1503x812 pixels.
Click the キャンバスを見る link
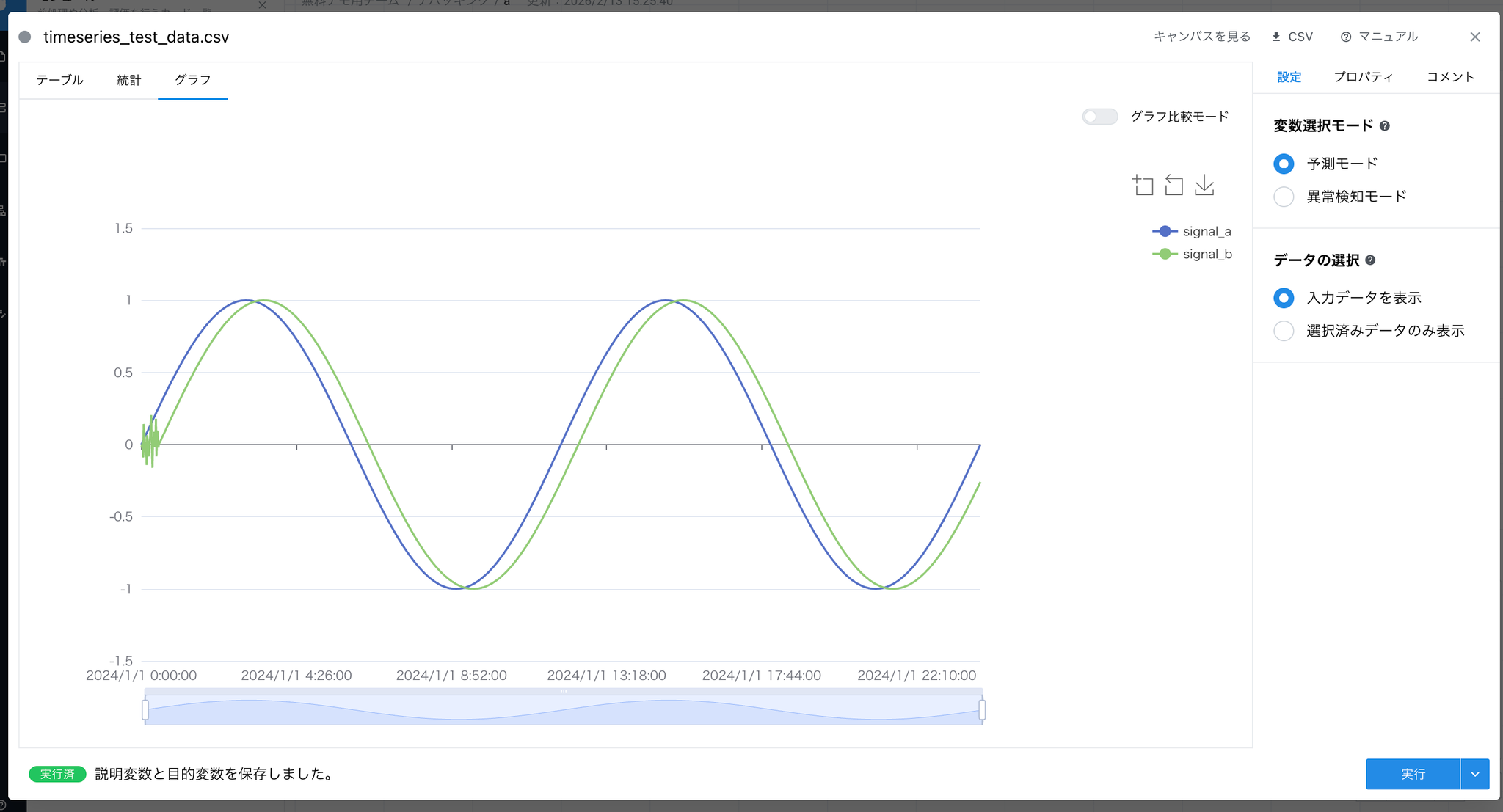pyautogui.click(x=1201, y=37)
